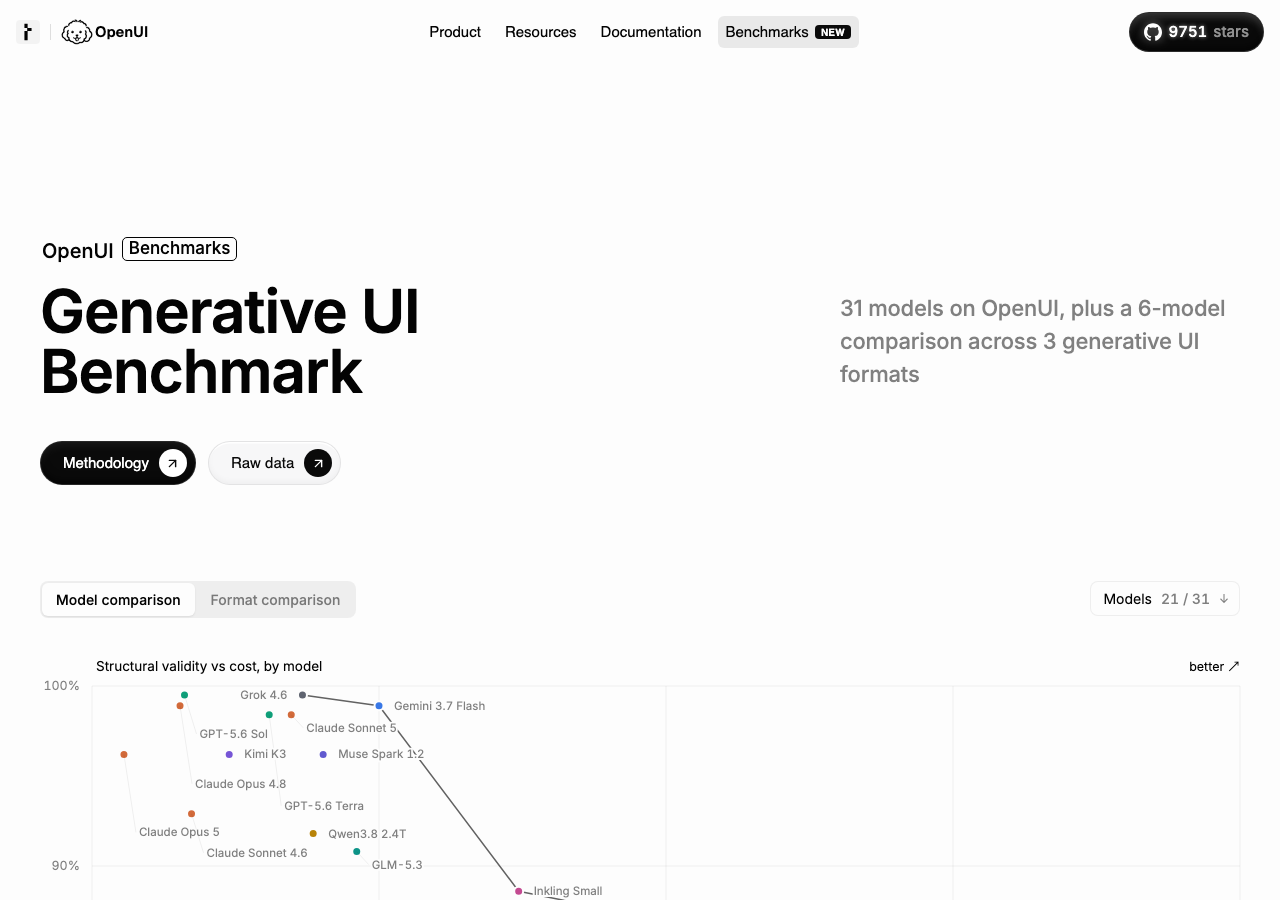
Task: Select the Inkling Small data point
Action: click(518, 891)
